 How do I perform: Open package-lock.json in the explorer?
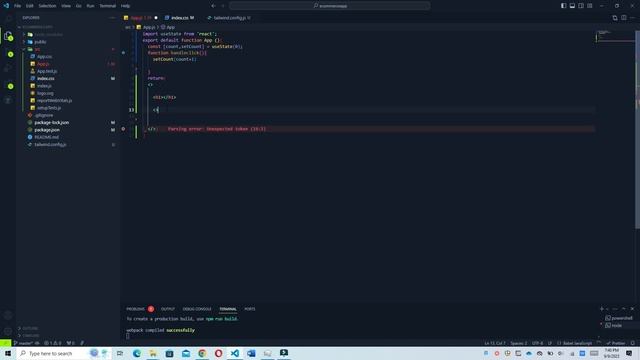pyautogui.click(x=51, y=122)
